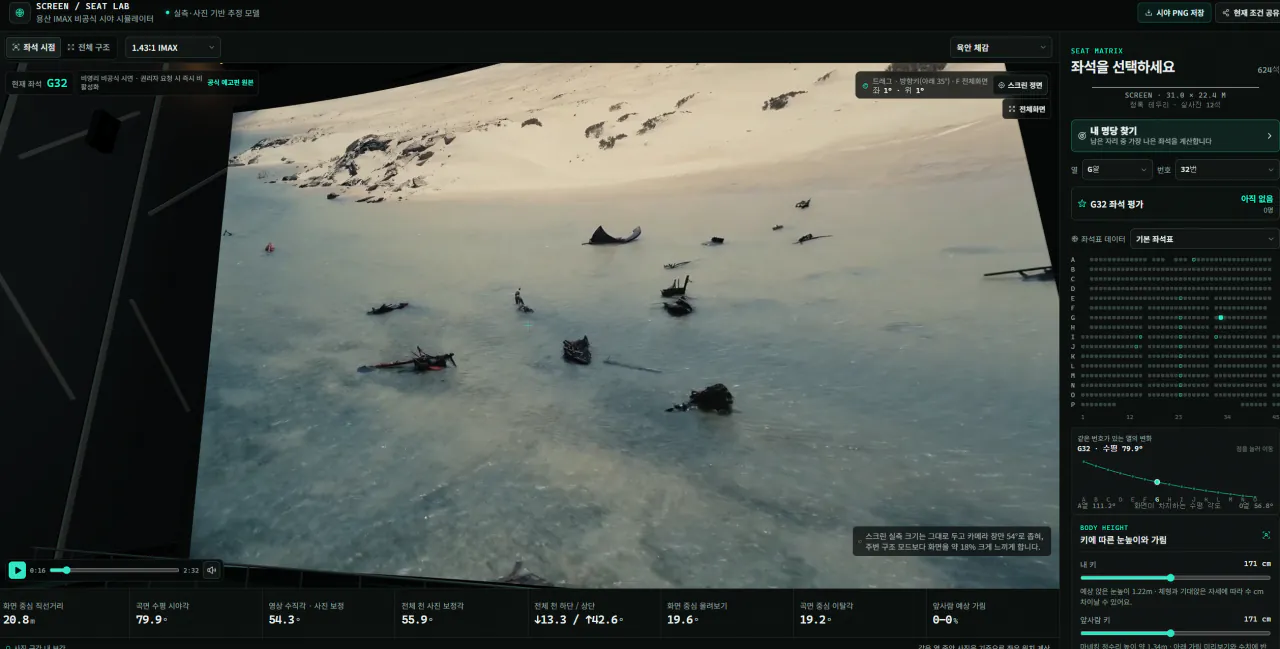This screenshot has width=1280, height=649.
Task: Click the 좌석을 선택하세요 heading
Action: pyautogui.click(x=1123, y=67)
